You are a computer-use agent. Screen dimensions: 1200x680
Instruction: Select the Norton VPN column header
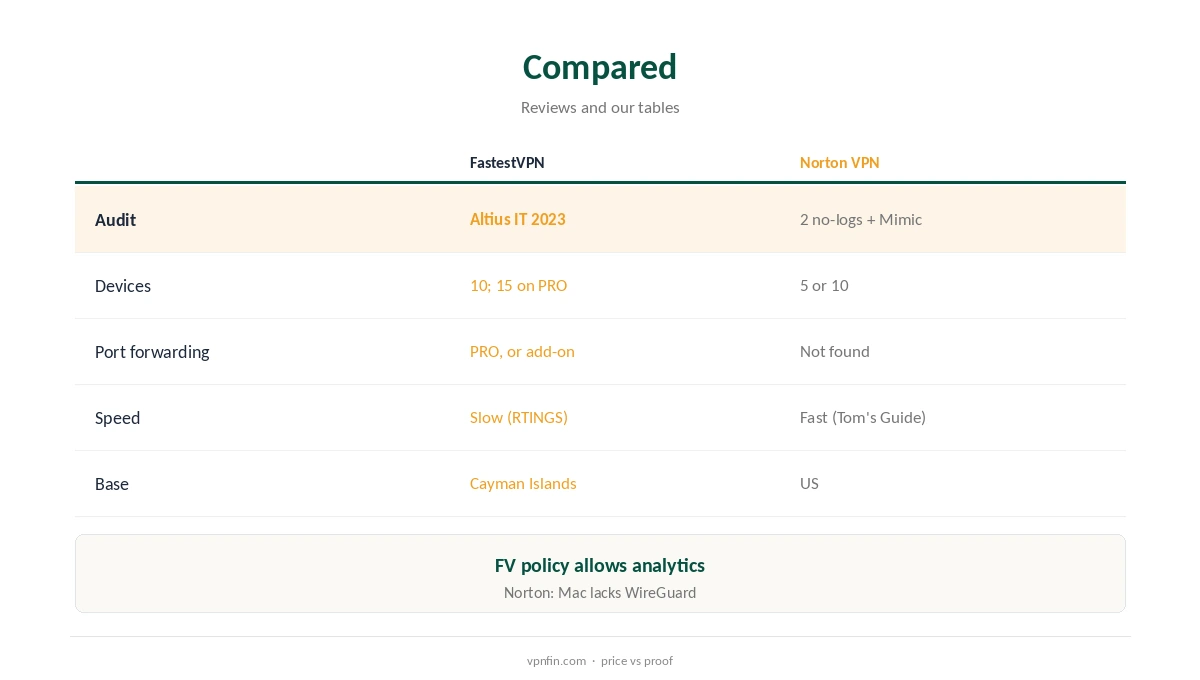tap(839, 162)
